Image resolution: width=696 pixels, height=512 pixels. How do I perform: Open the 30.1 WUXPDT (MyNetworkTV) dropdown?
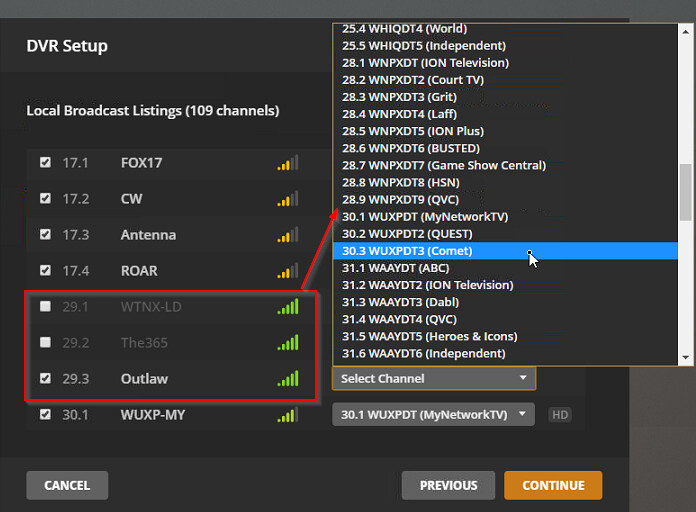click(433, 415)
